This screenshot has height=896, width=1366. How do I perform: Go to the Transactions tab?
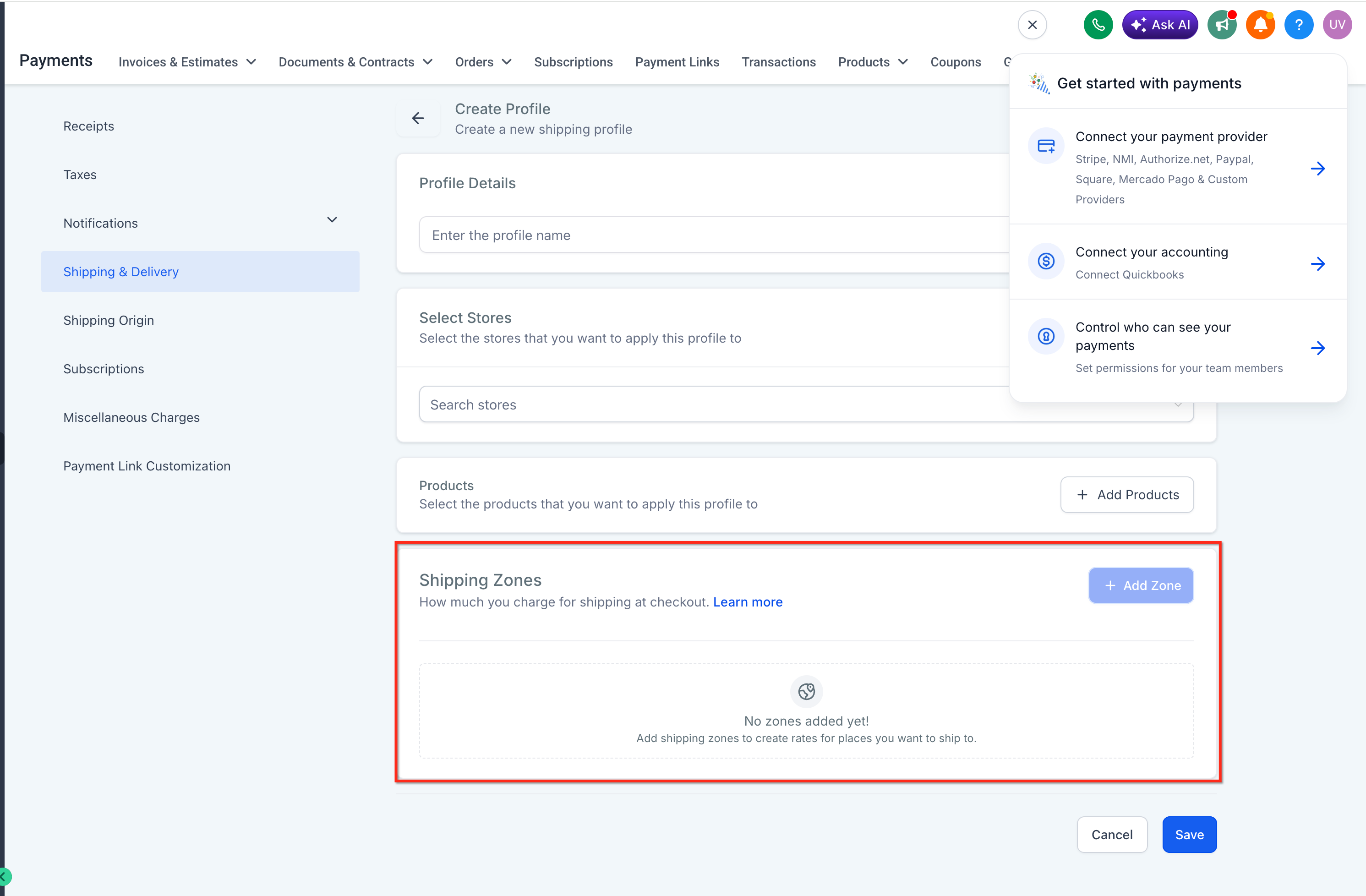(x=778, y=61)
